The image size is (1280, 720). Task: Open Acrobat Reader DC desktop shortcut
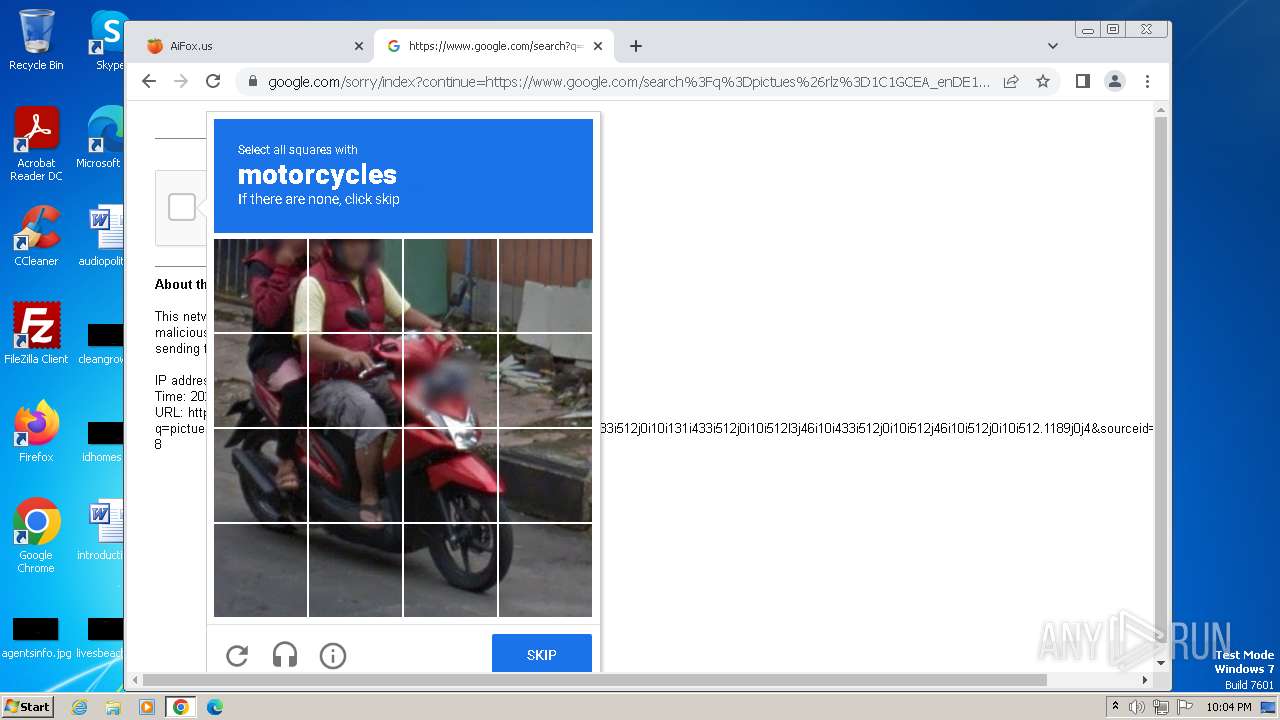[36, 144]
